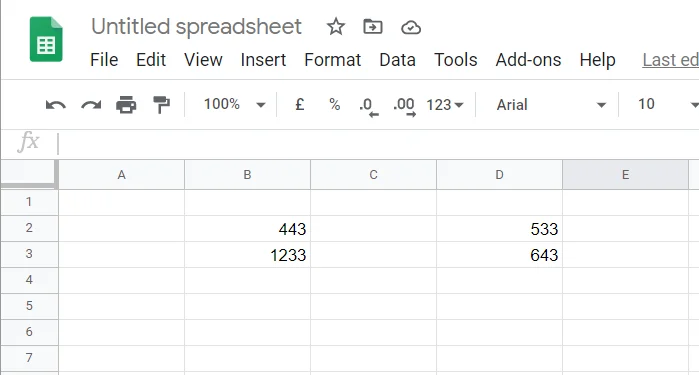The image size is (699, 375).
Task: Print the spreadsheet using printer icon
Action: (126, 105)
